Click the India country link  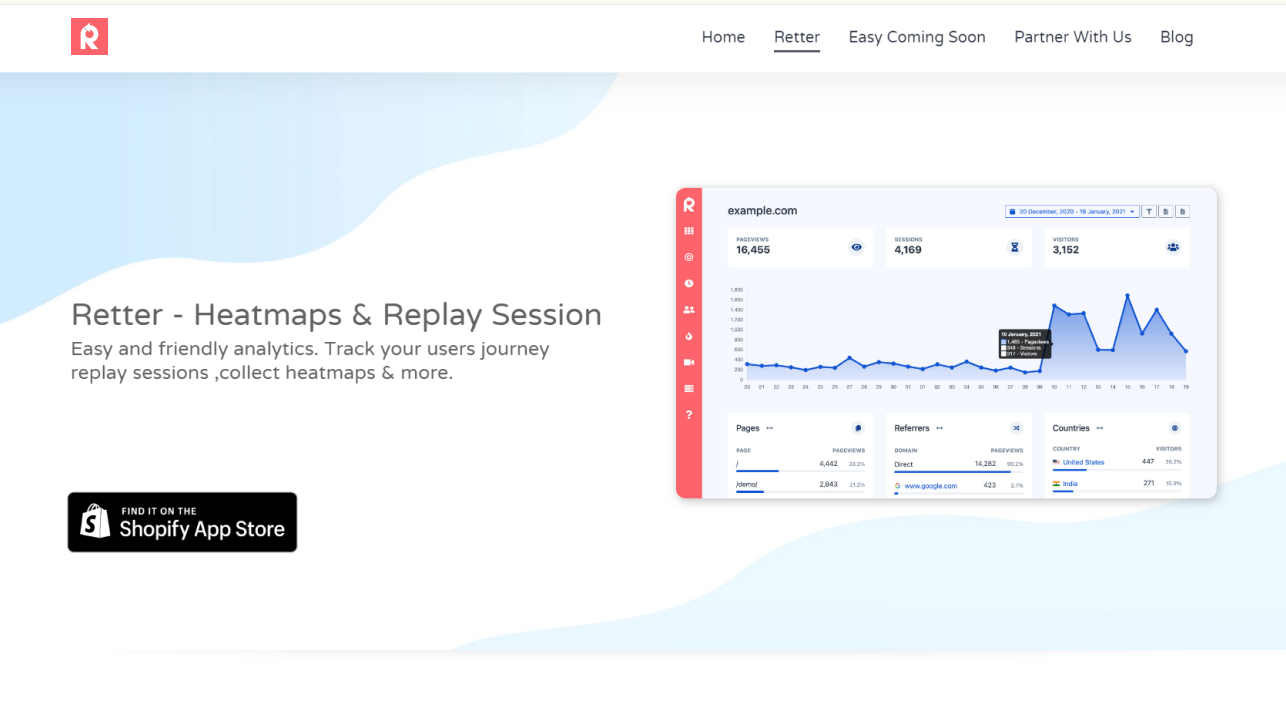[x=1070, y=484]
